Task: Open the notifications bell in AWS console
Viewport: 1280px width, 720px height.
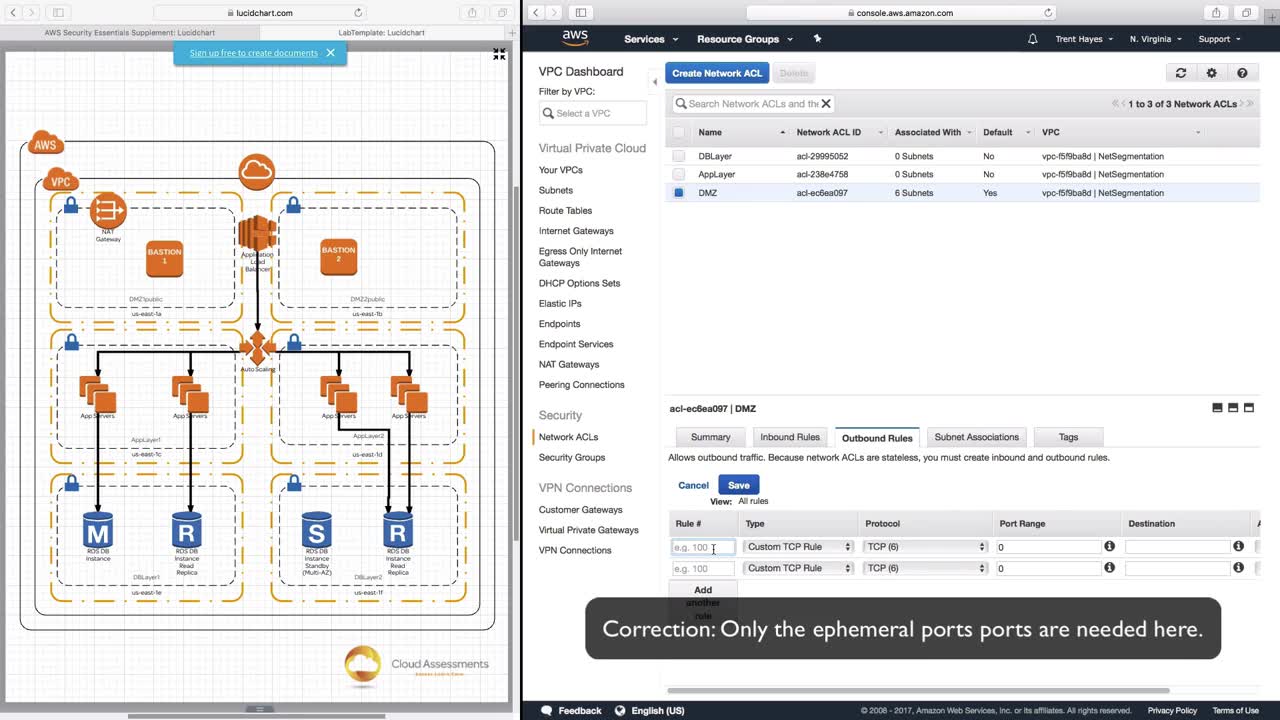Action: pyautogui.click(x=1032, y=39)
